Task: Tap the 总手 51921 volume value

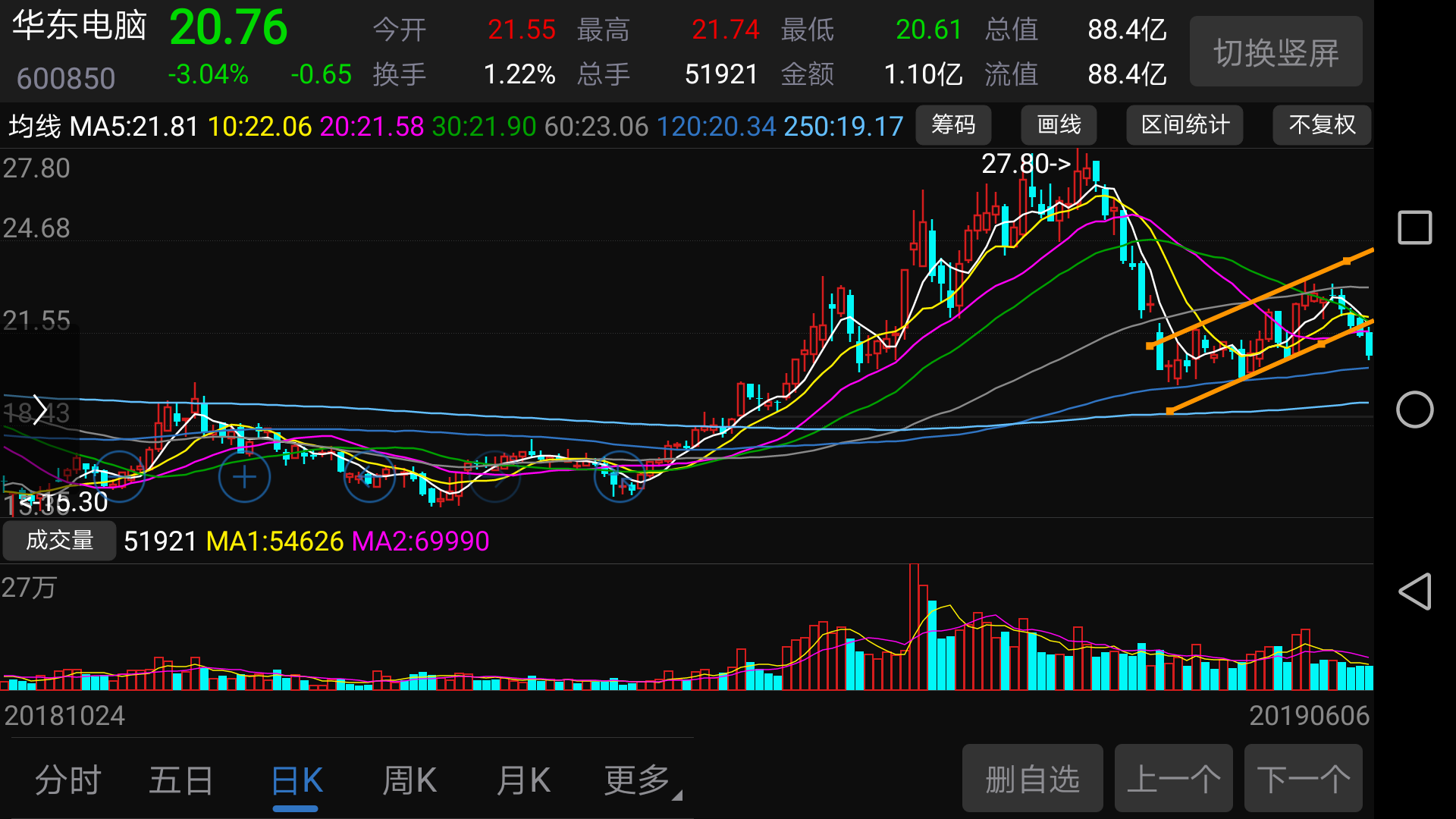Action: coord(721,74)
